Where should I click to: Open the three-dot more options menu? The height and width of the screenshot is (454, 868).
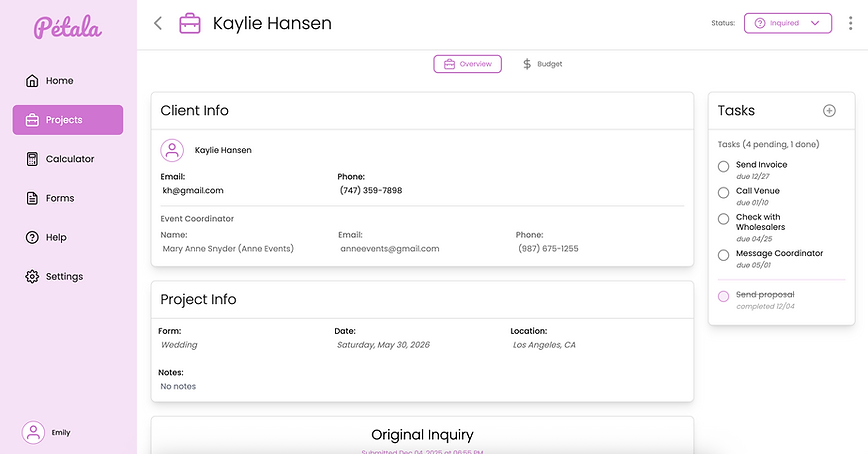(x=849, y=23)
